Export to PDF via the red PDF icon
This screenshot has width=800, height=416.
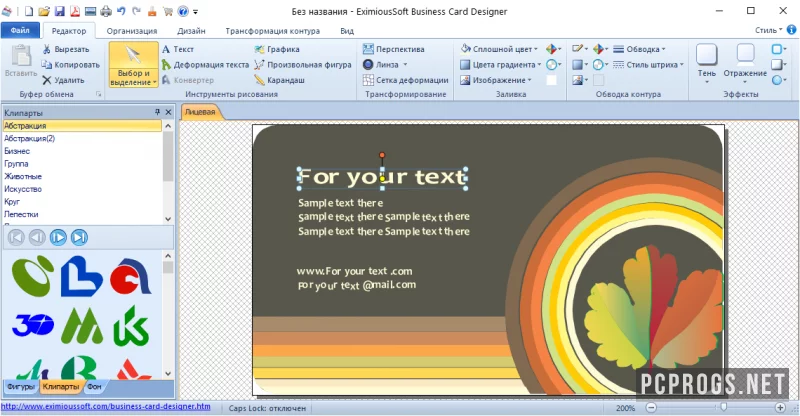click(x=74, y=11)
